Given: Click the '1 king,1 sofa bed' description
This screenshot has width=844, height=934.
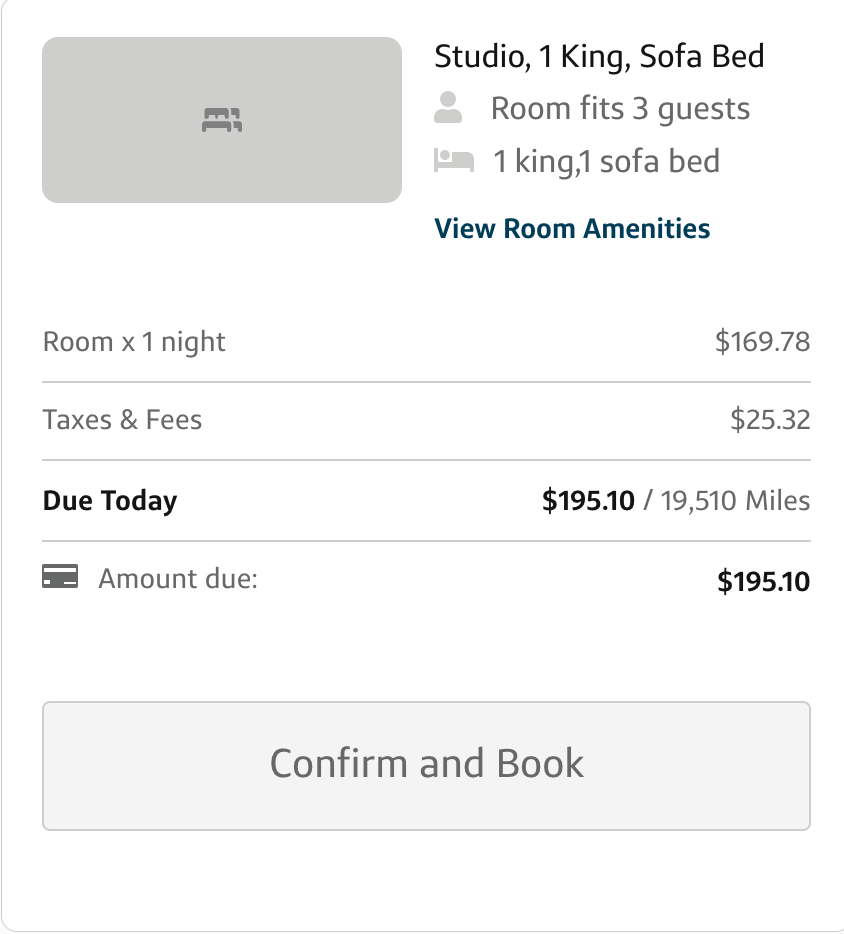Looking at the screenshot, I should [x=606, y=161].
